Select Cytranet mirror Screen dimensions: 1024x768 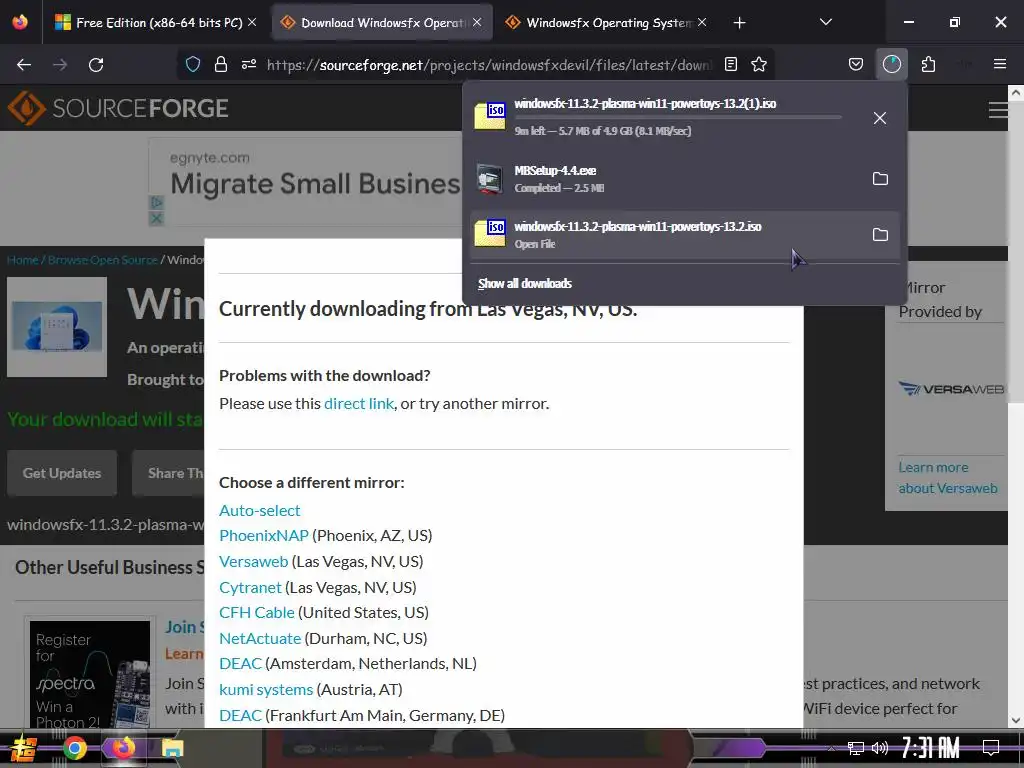[x=250, y=587]
